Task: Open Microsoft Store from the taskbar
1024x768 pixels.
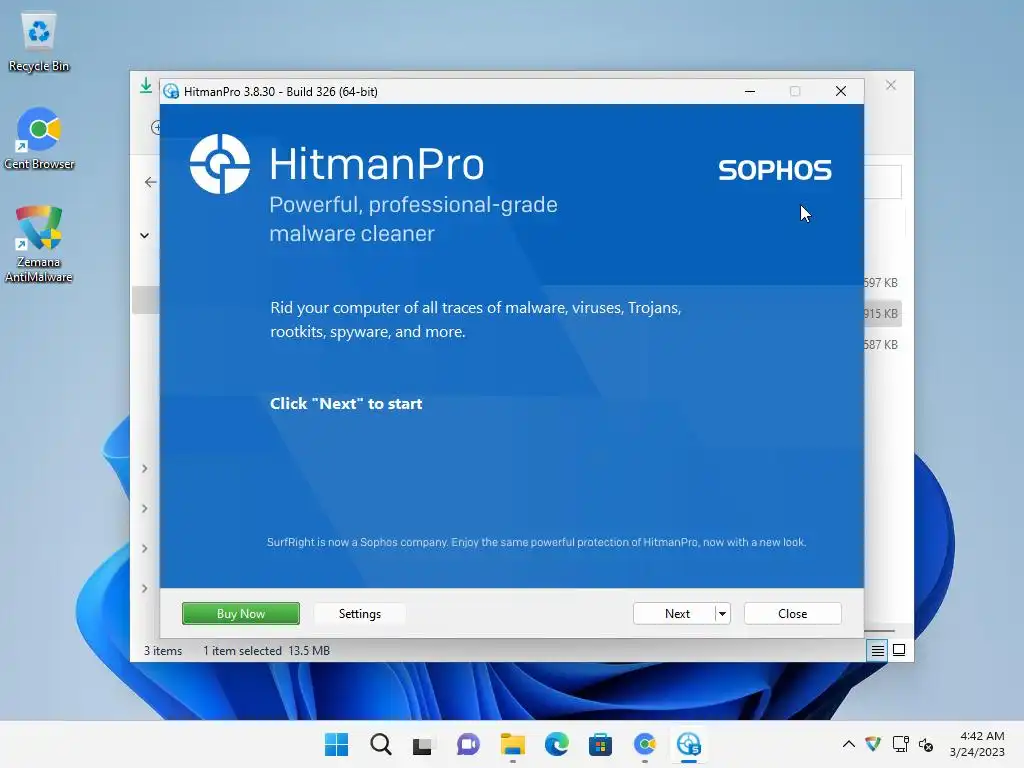Action: point(600,744)
